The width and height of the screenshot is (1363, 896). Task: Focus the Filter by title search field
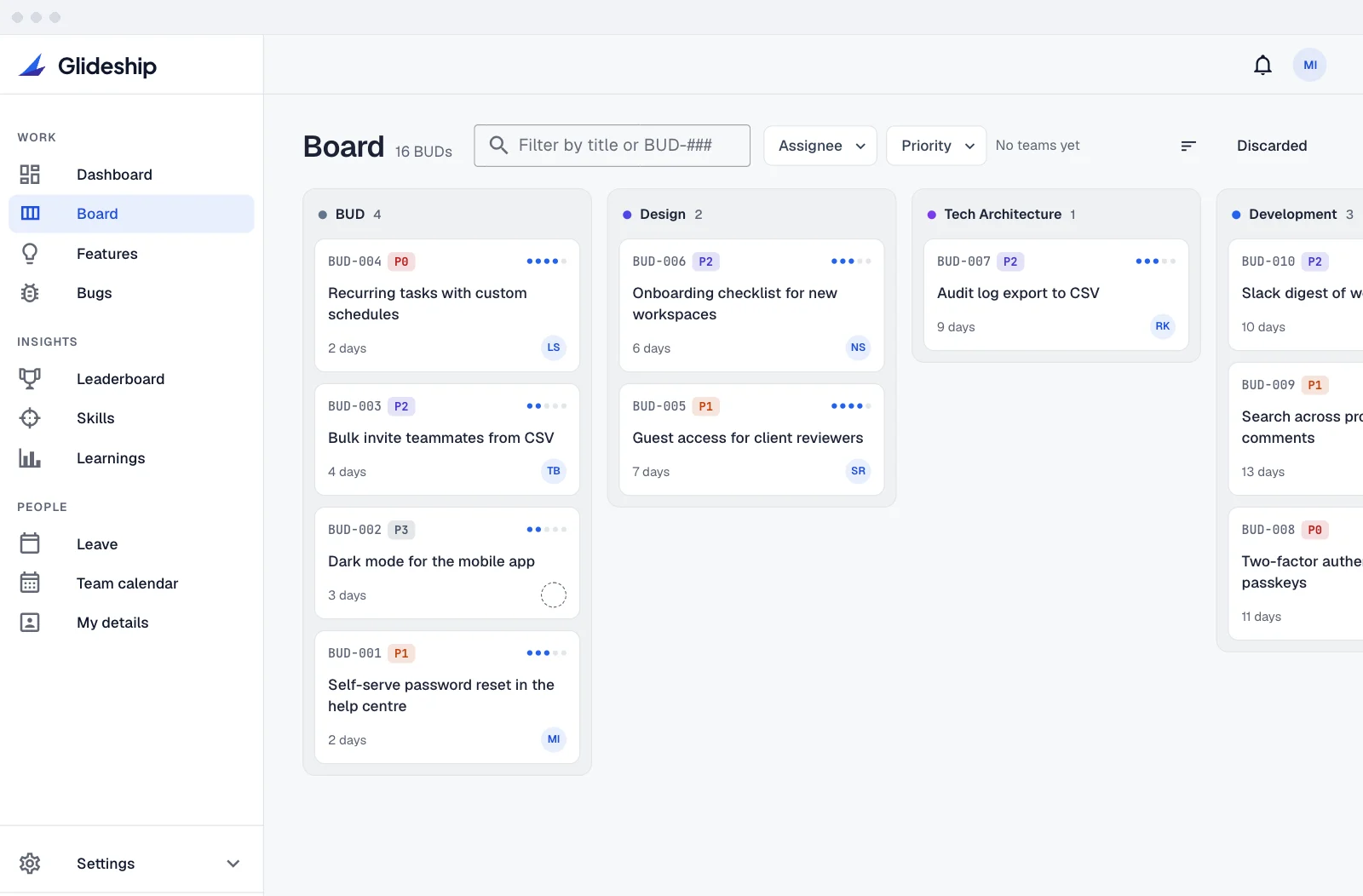click(x=612, y=146)
